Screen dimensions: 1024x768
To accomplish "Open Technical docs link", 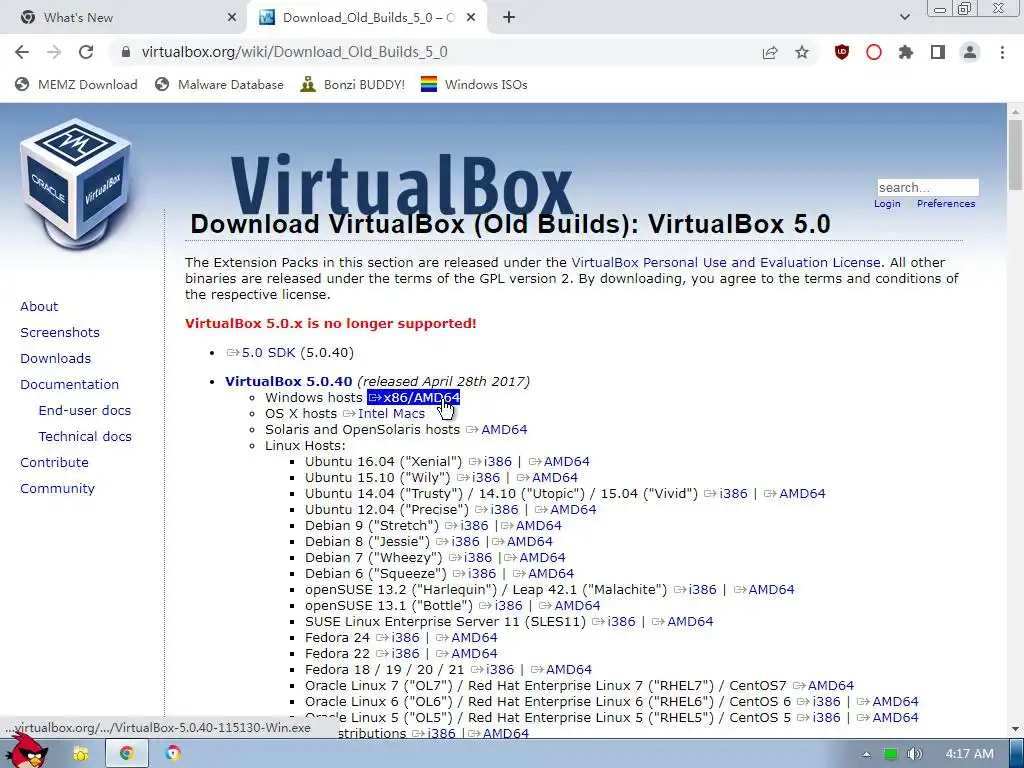I will 85,436.
